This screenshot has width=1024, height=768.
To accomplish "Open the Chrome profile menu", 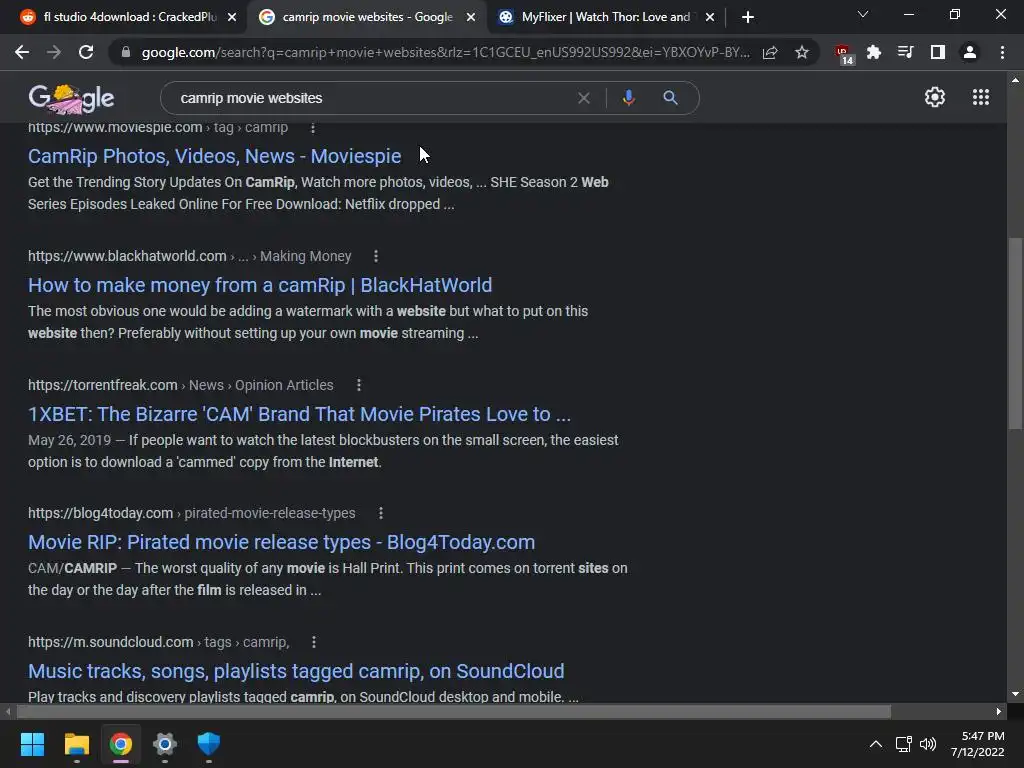I will 970,52.
